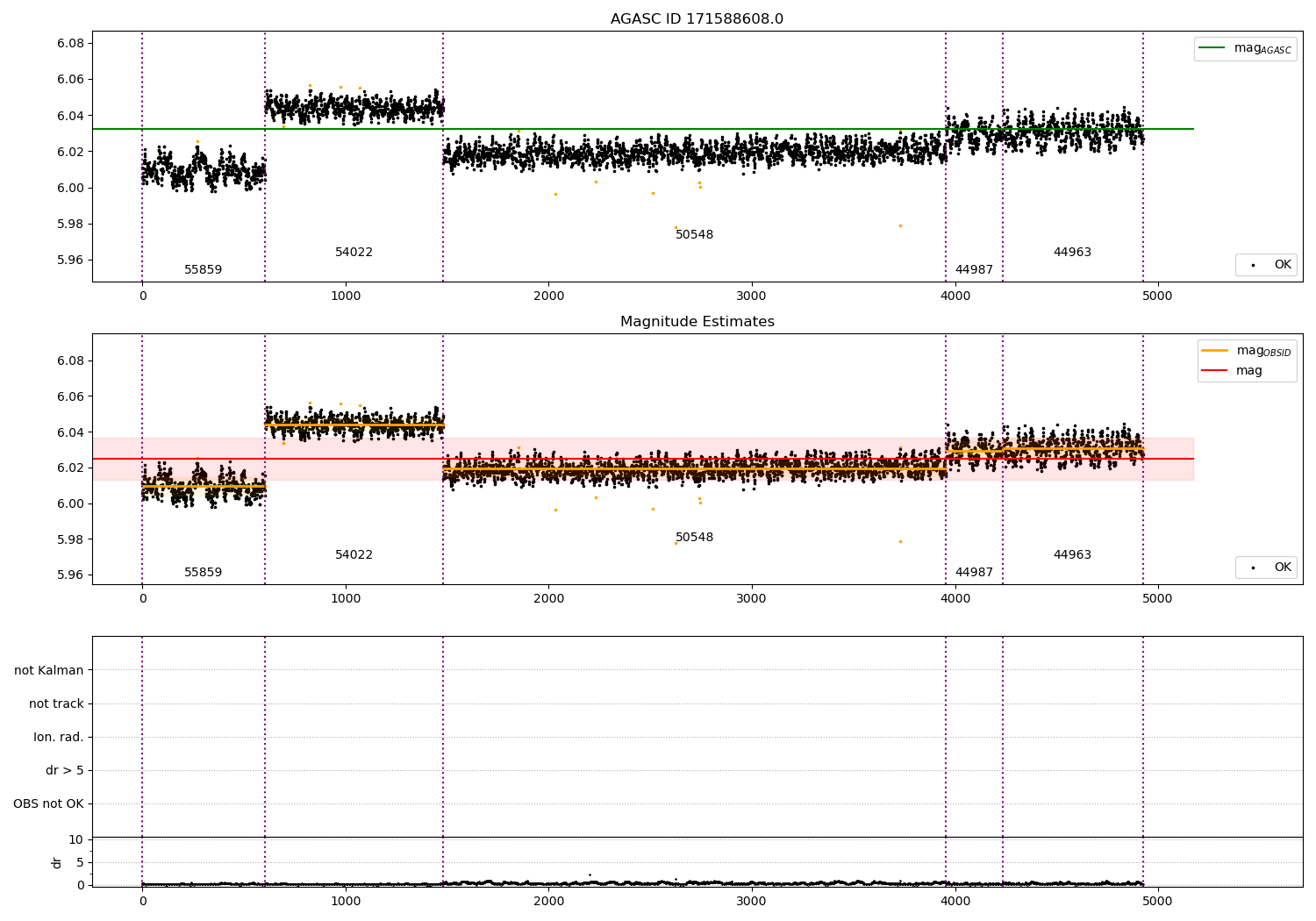Click obsid label 44963 in AGASC ID plot
Viewport: 1316px width, 921px height.
pos(1072,253)
